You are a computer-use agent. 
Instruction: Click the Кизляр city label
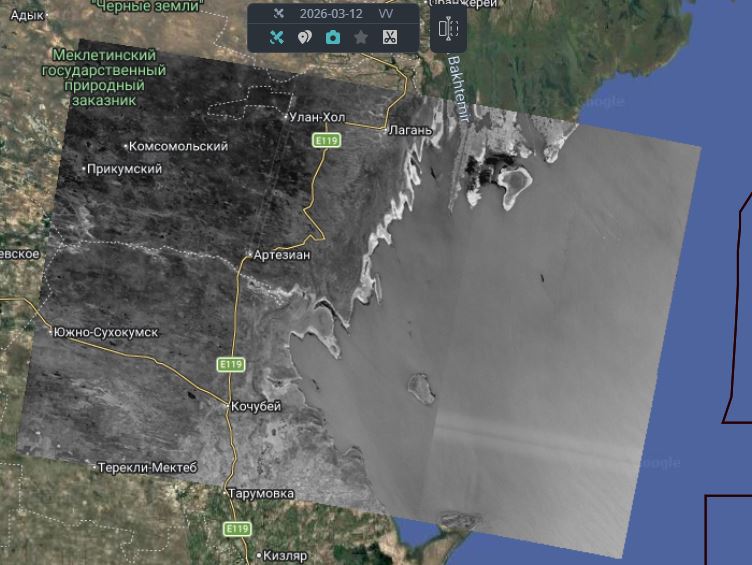280,555
